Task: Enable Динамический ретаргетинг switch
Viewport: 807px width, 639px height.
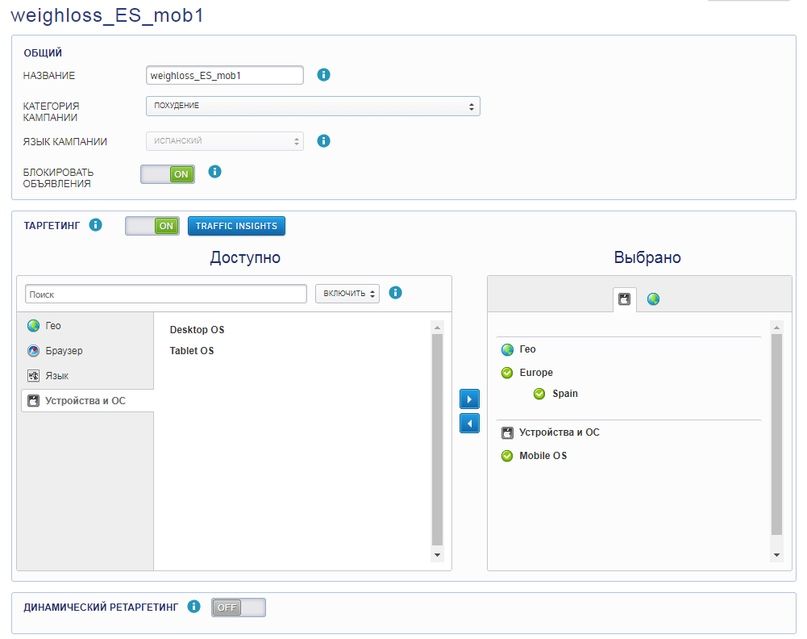Action: coord(238,608)
